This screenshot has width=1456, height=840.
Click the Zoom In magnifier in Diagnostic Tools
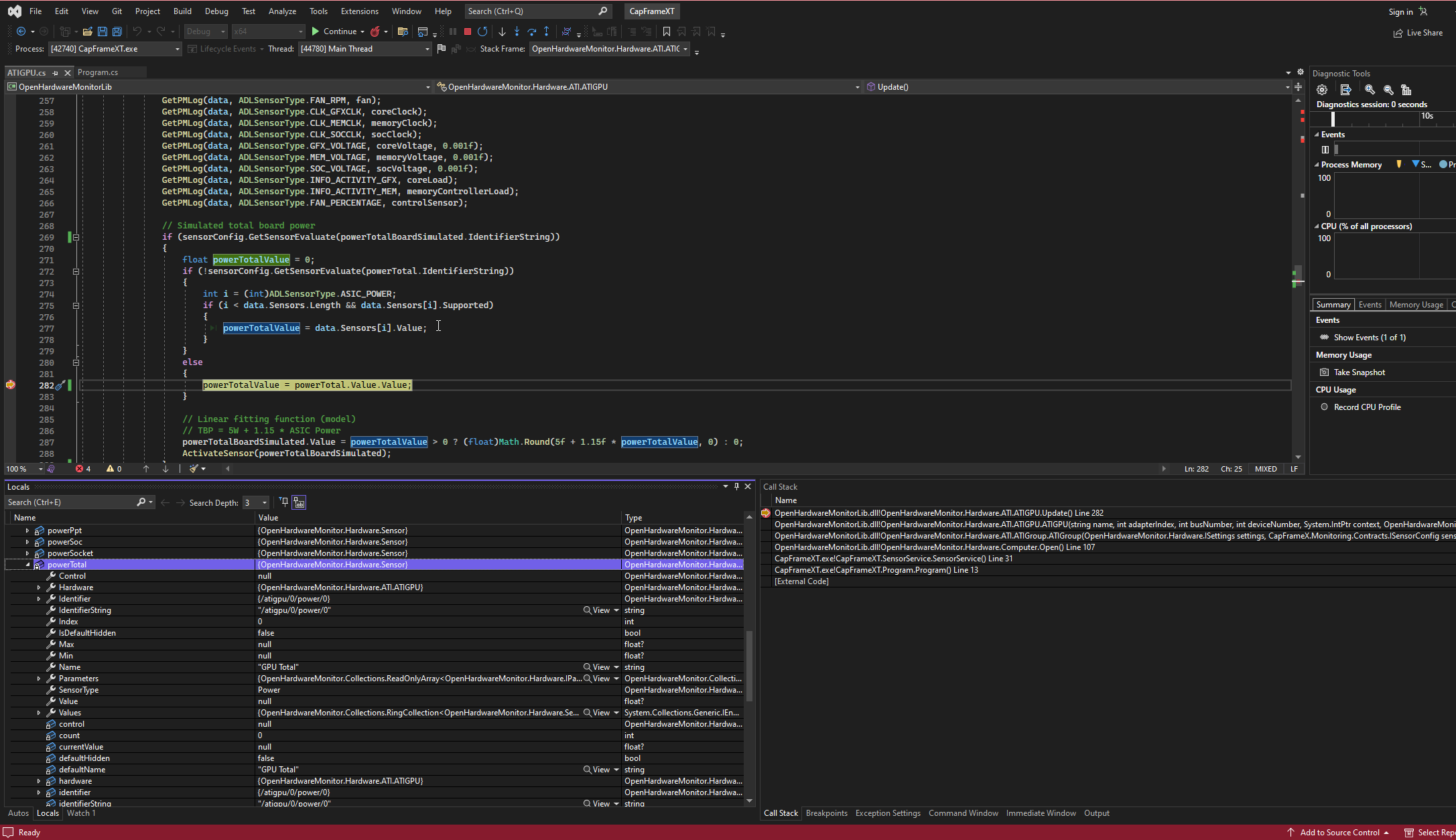click(1370, 90)
